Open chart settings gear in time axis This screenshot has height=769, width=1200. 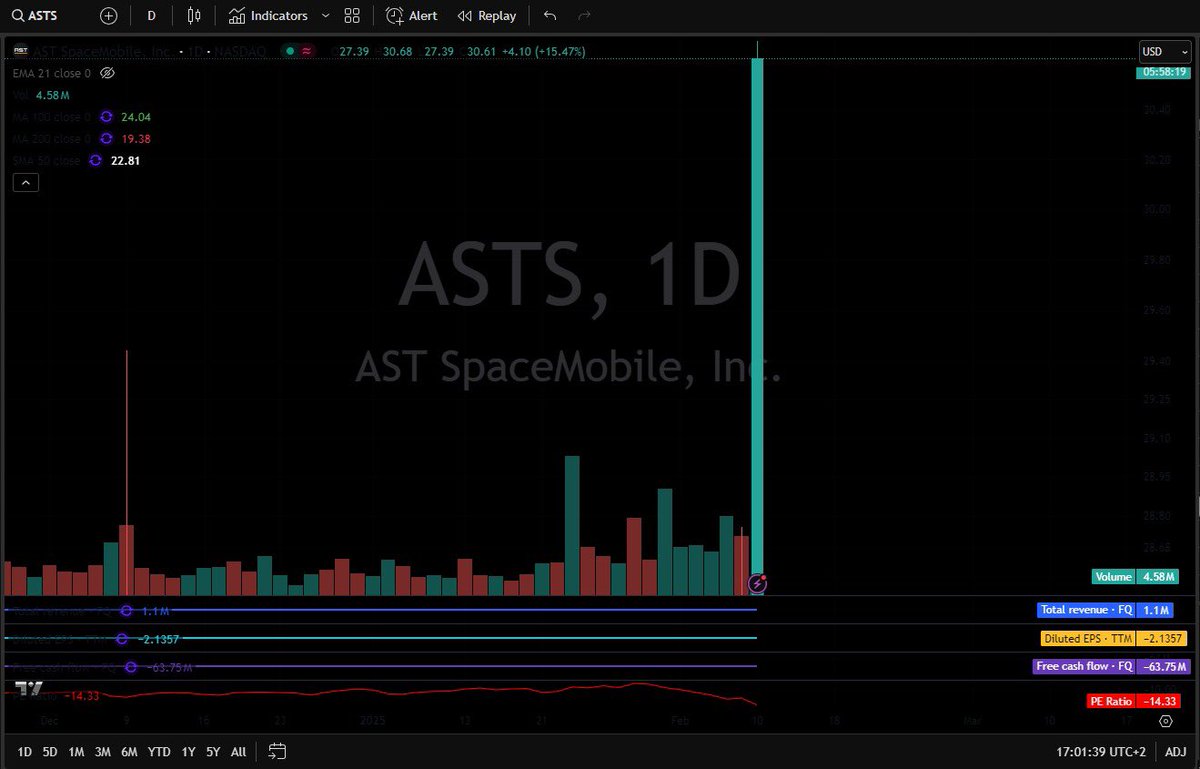tap(1165, 720)
